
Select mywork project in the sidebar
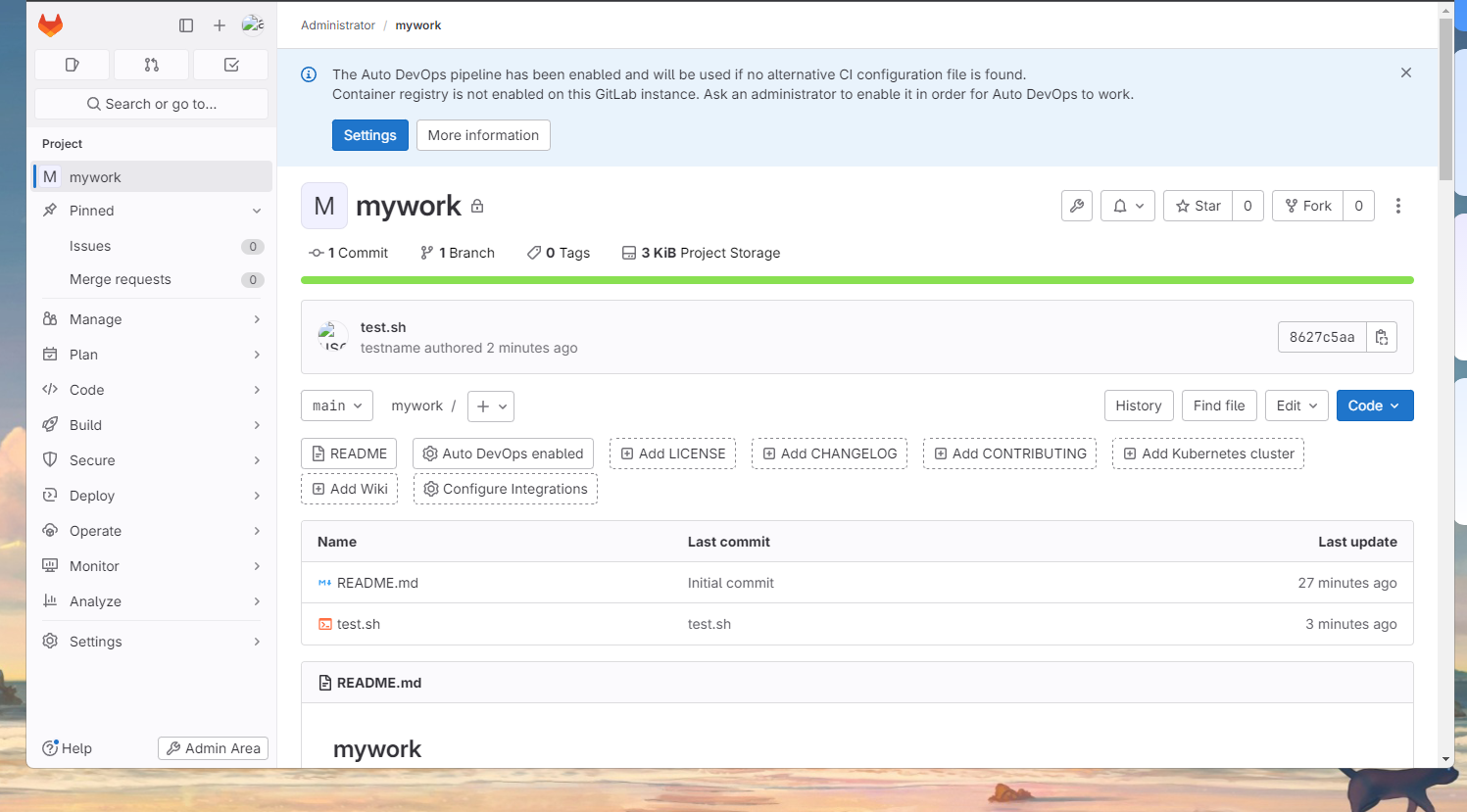click(x=152, y=176)
